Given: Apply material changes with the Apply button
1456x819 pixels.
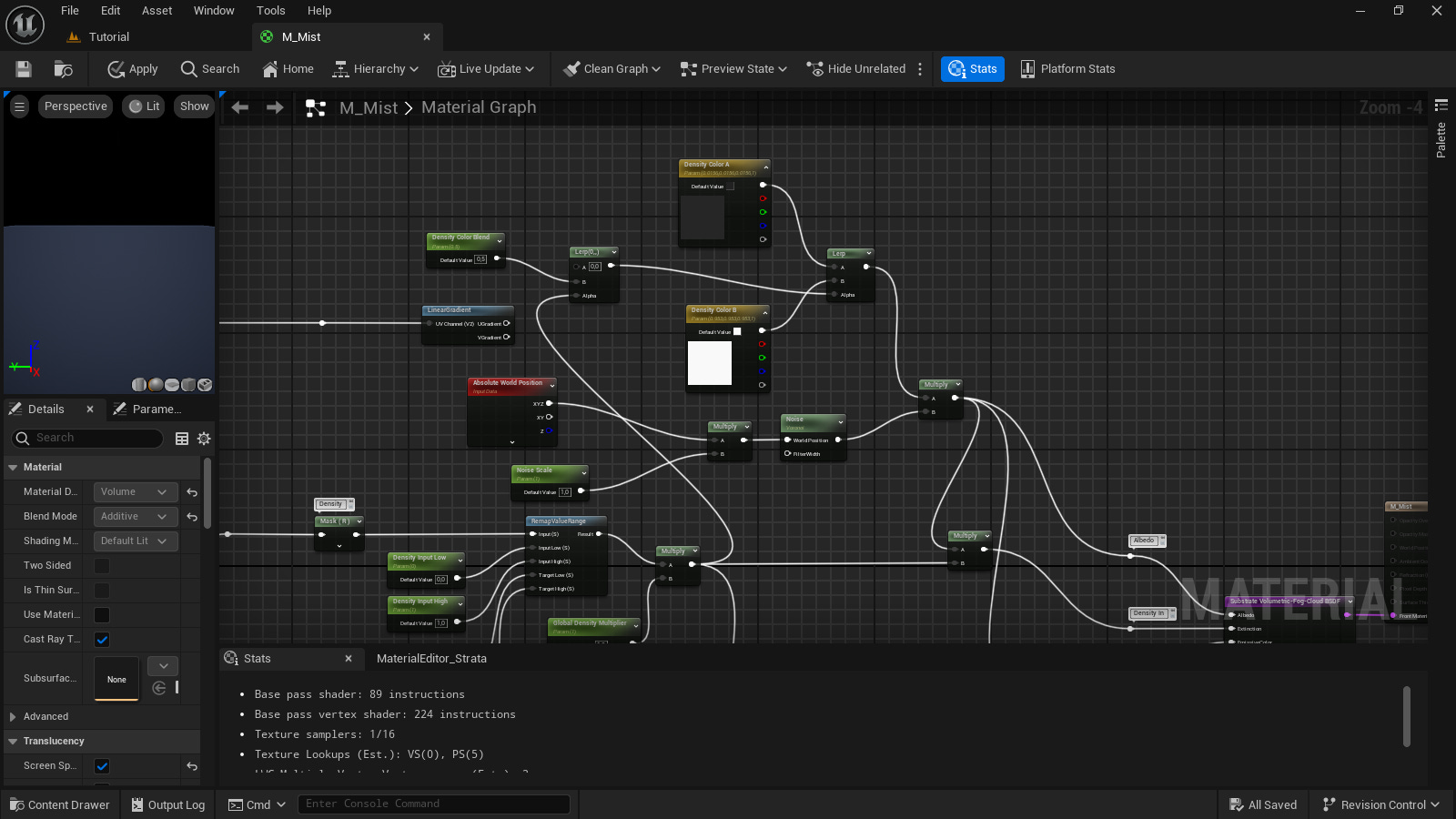Looking at the screenshot, I should coord(133,69).
